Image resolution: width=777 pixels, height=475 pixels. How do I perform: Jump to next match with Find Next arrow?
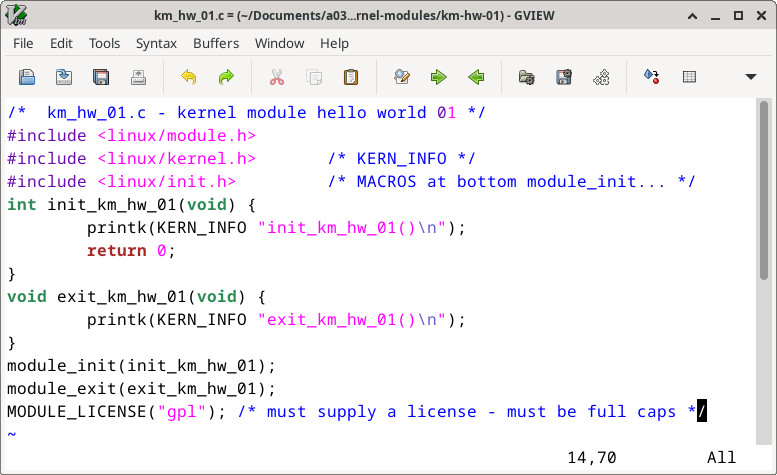pyautogui.click(x=438, y=77)
